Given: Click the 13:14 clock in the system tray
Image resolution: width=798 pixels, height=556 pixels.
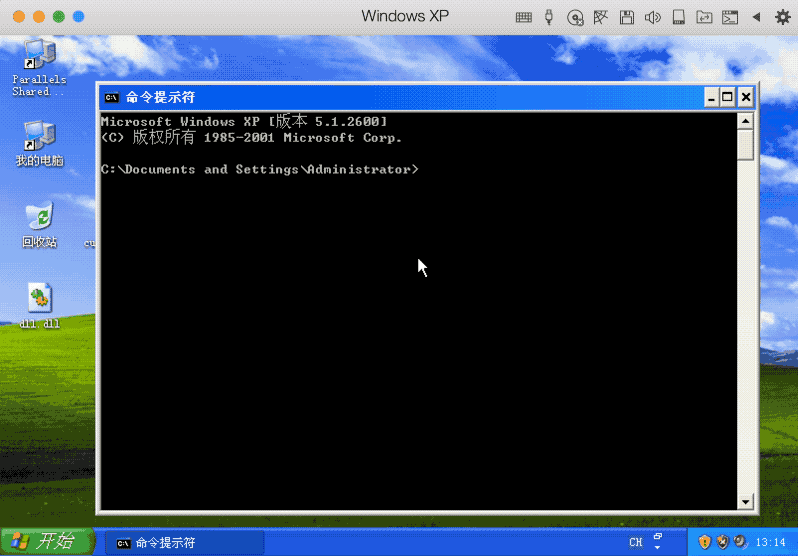Looking at the screenshot, I should coord(771,542).
